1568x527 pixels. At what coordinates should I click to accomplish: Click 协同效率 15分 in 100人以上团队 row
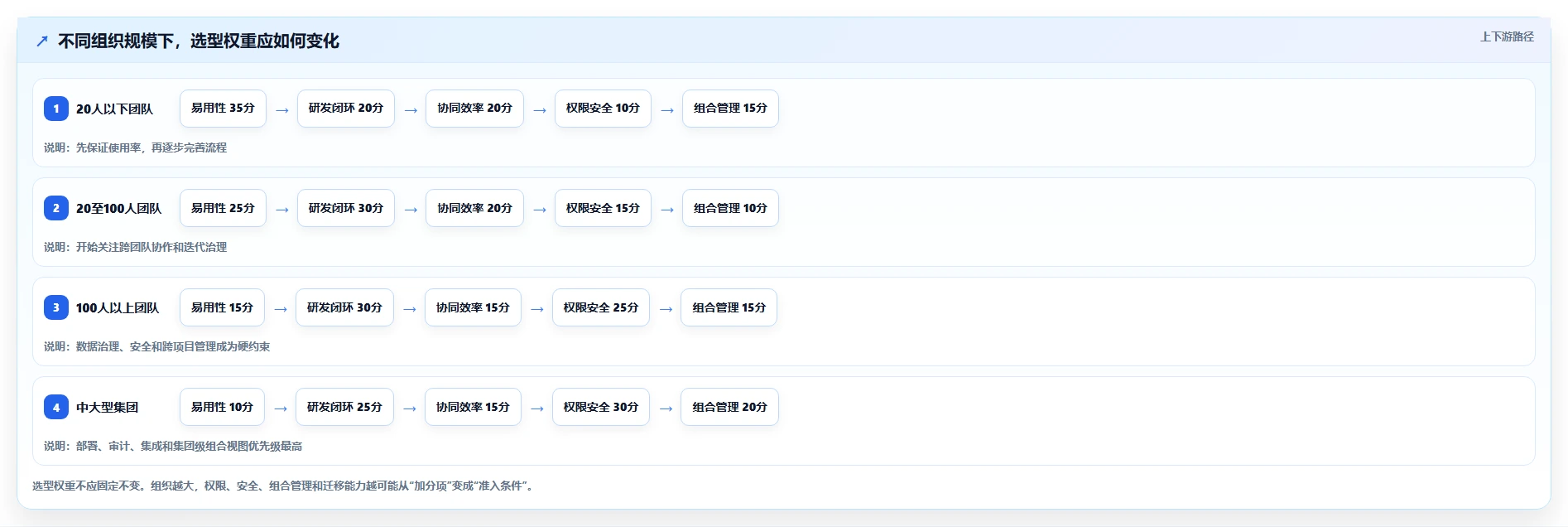[473, 307]
